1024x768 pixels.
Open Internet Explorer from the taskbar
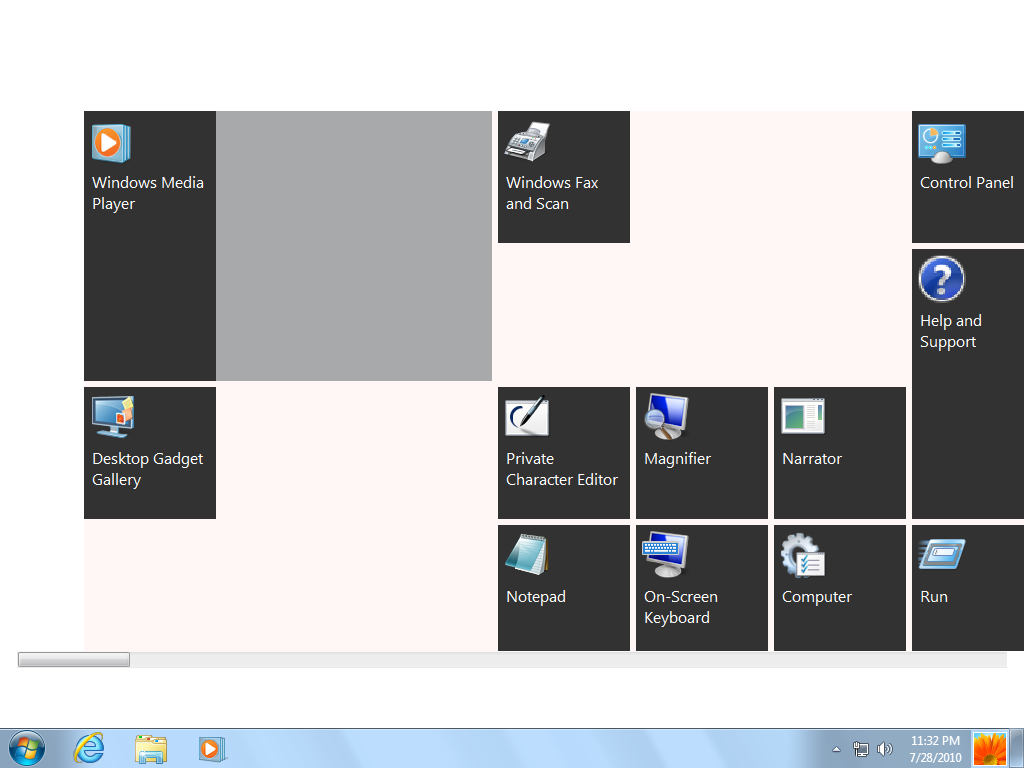pos(89,748)
